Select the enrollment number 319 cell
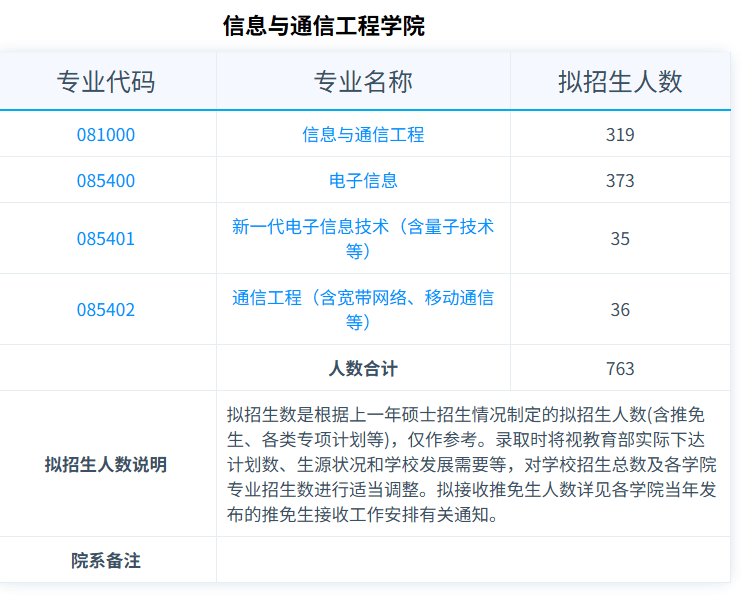 [x=620, y=134]
